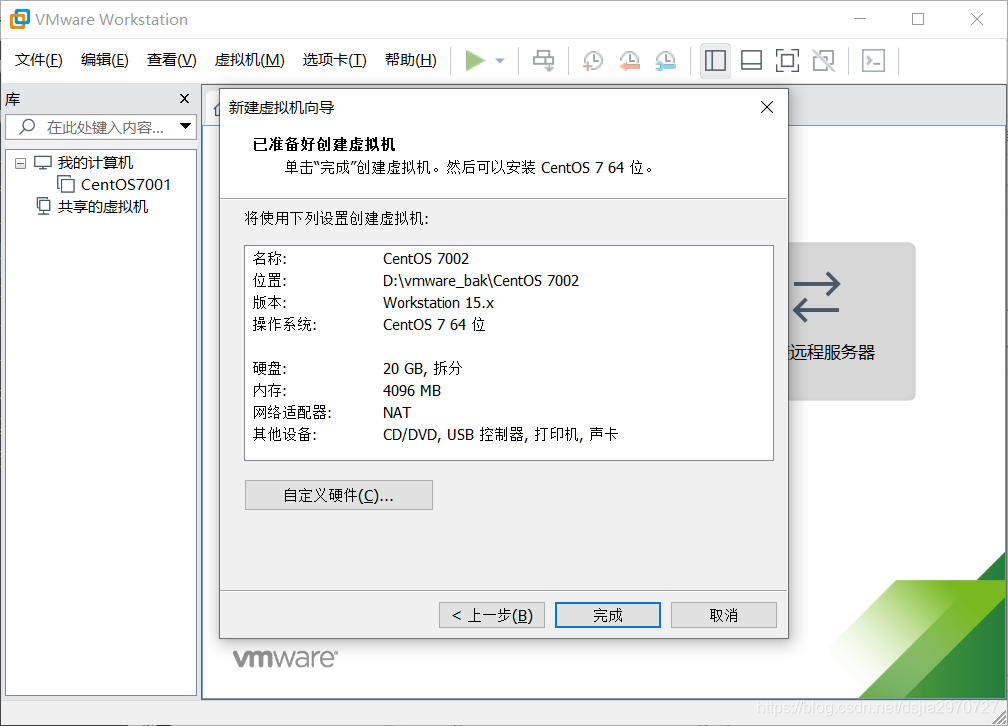
Task: Click the Revert to Snapshot icon
Action: click(x=629, y=60)
